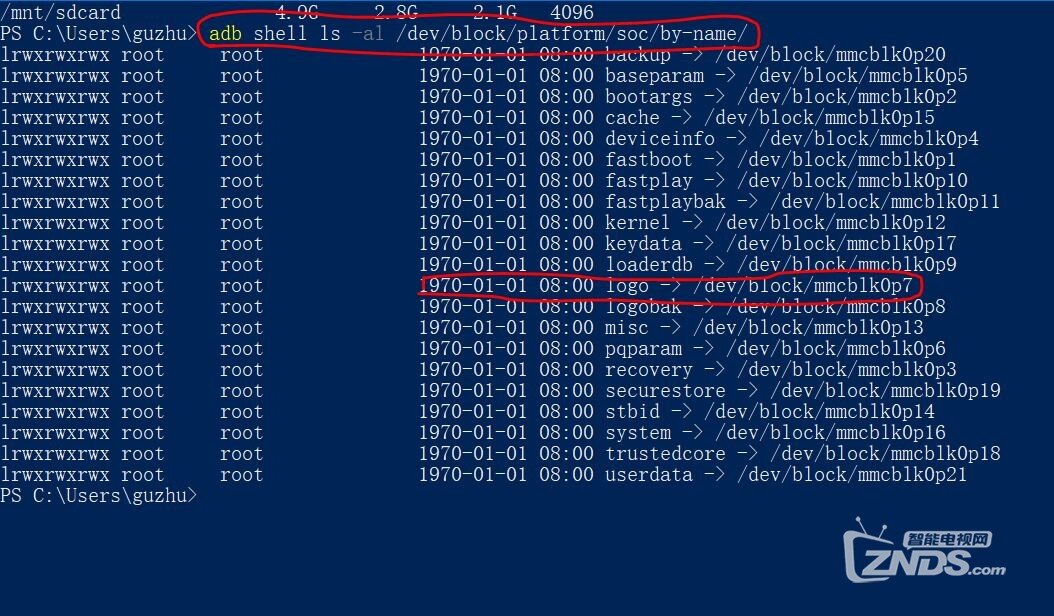Select the system partition name

point(638,432)
